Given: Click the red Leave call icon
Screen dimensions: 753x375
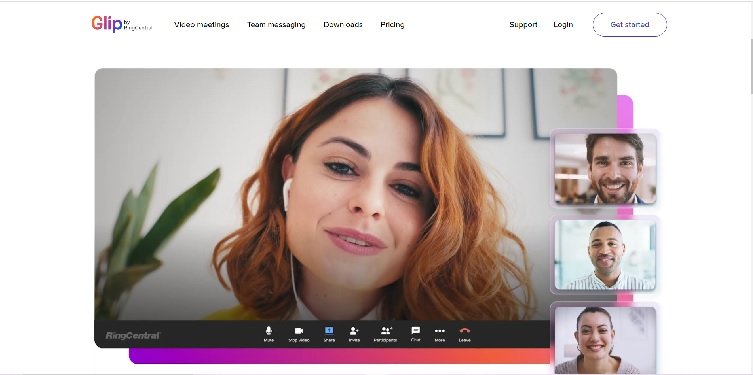Looking at the screenshot, I should pyautogui.click(x=464, y=330).
